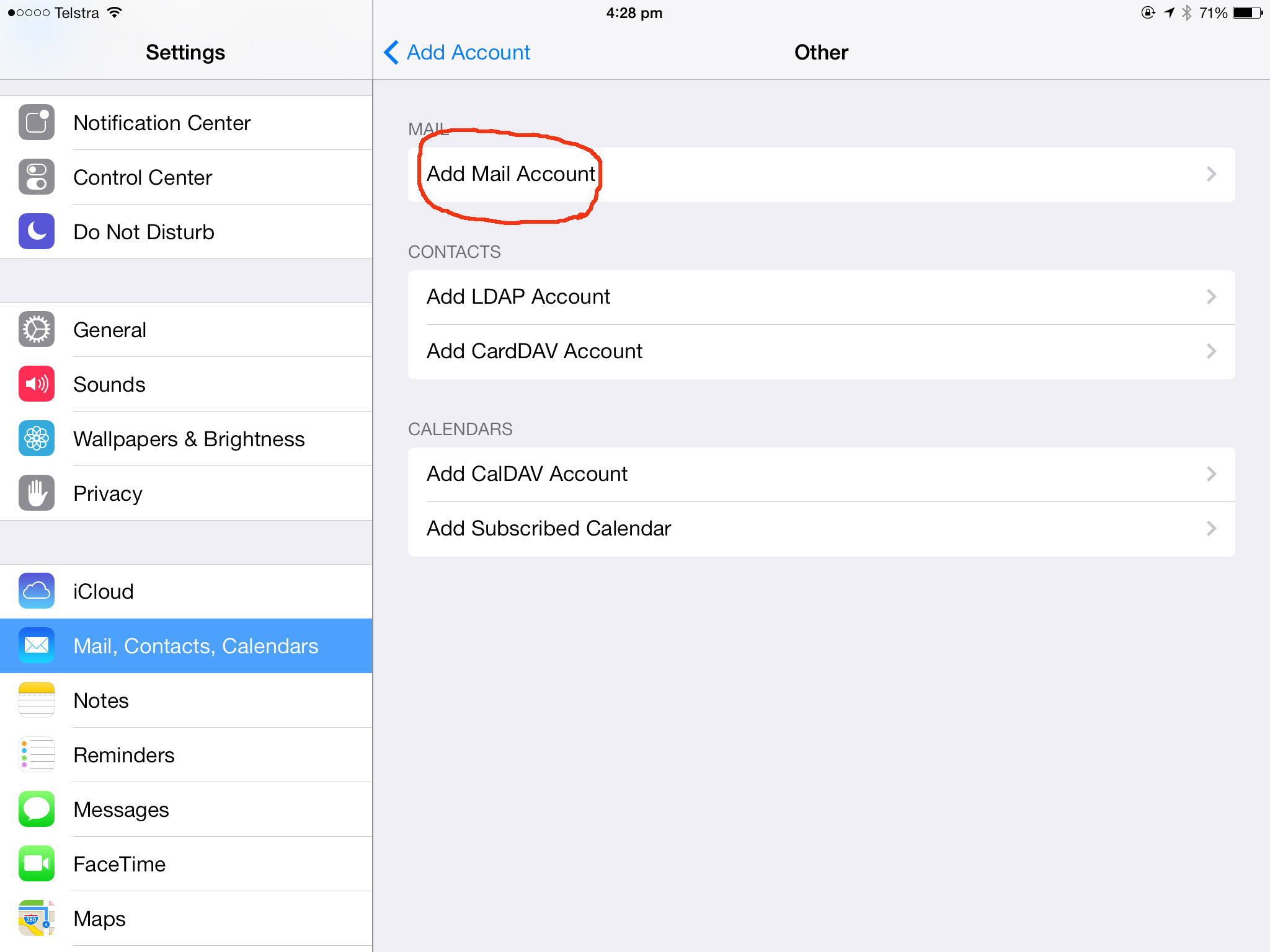Tap the Wallpapers & Brightness flower icon
Screen dimensions: 1270x952
tap(37, 438)
